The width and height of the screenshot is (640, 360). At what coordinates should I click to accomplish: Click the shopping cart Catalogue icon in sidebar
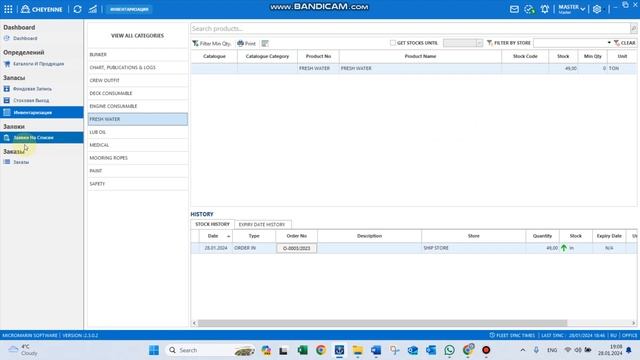click(x=7, y=64)
